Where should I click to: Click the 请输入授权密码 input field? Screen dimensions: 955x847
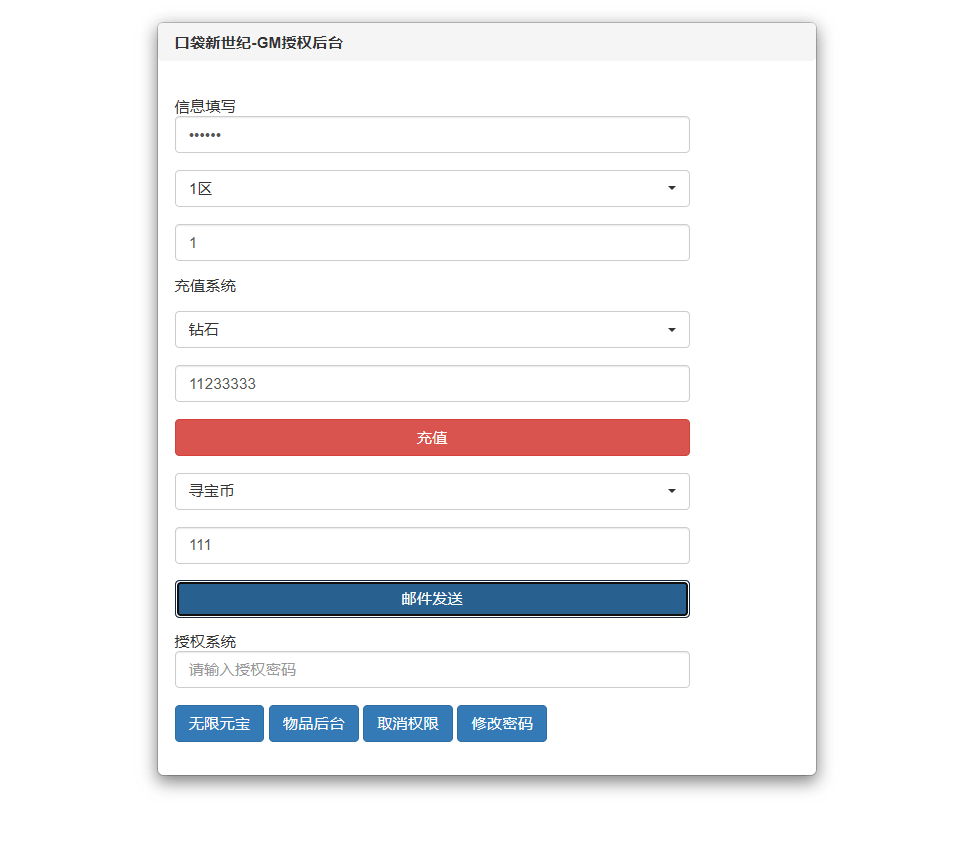click(x=432, y=669)
